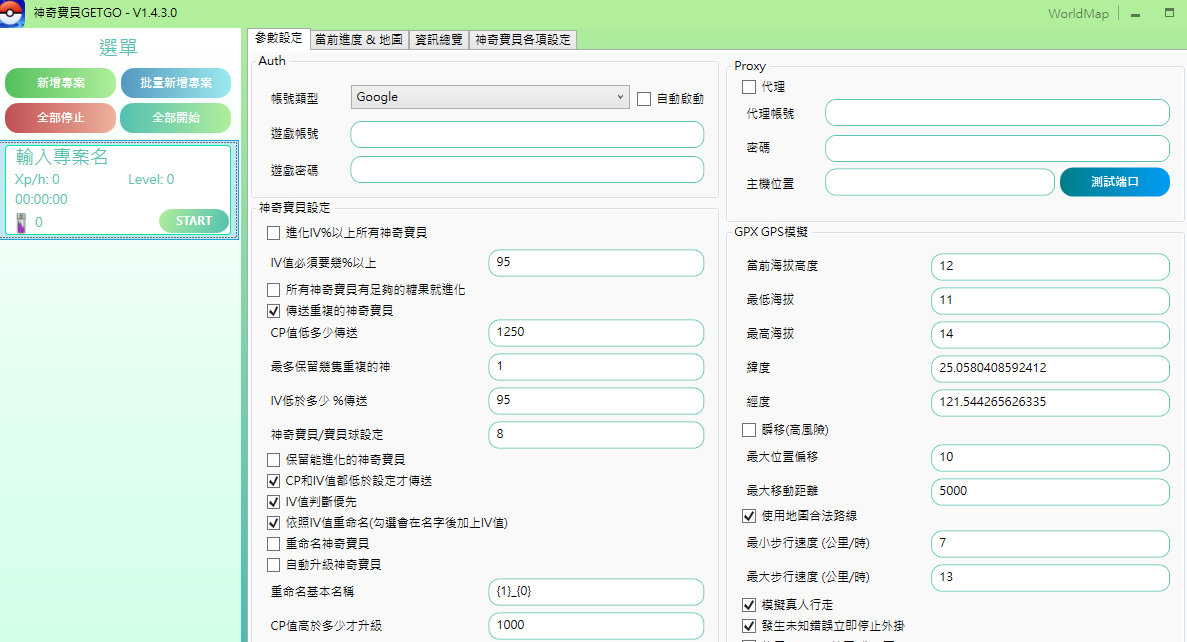
Task: Click the 緯度 latitude input field
Action: pyautogui.click(x=1049, y=368)
